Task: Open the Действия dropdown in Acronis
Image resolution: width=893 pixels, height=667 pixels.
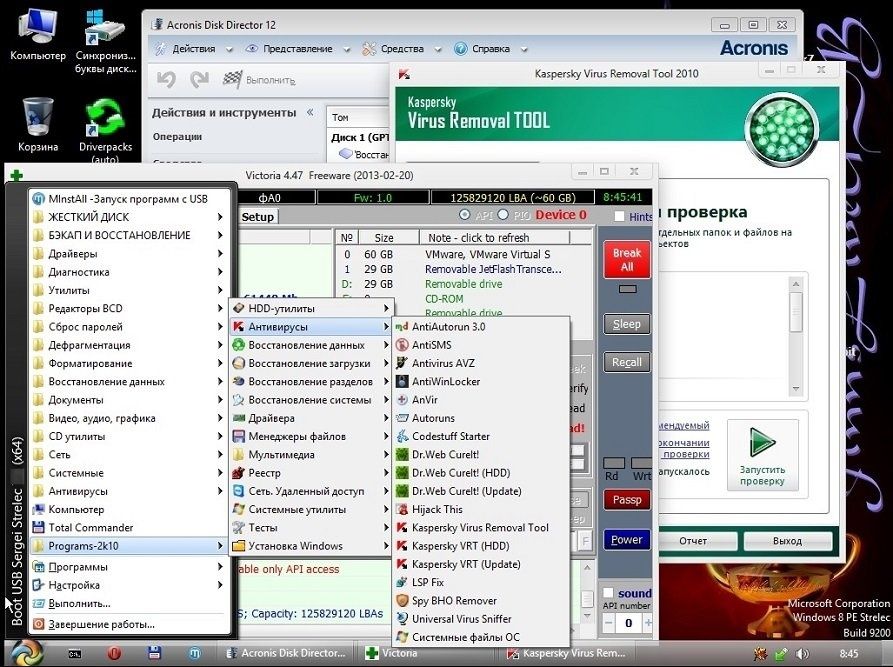Action: [194, 49]
